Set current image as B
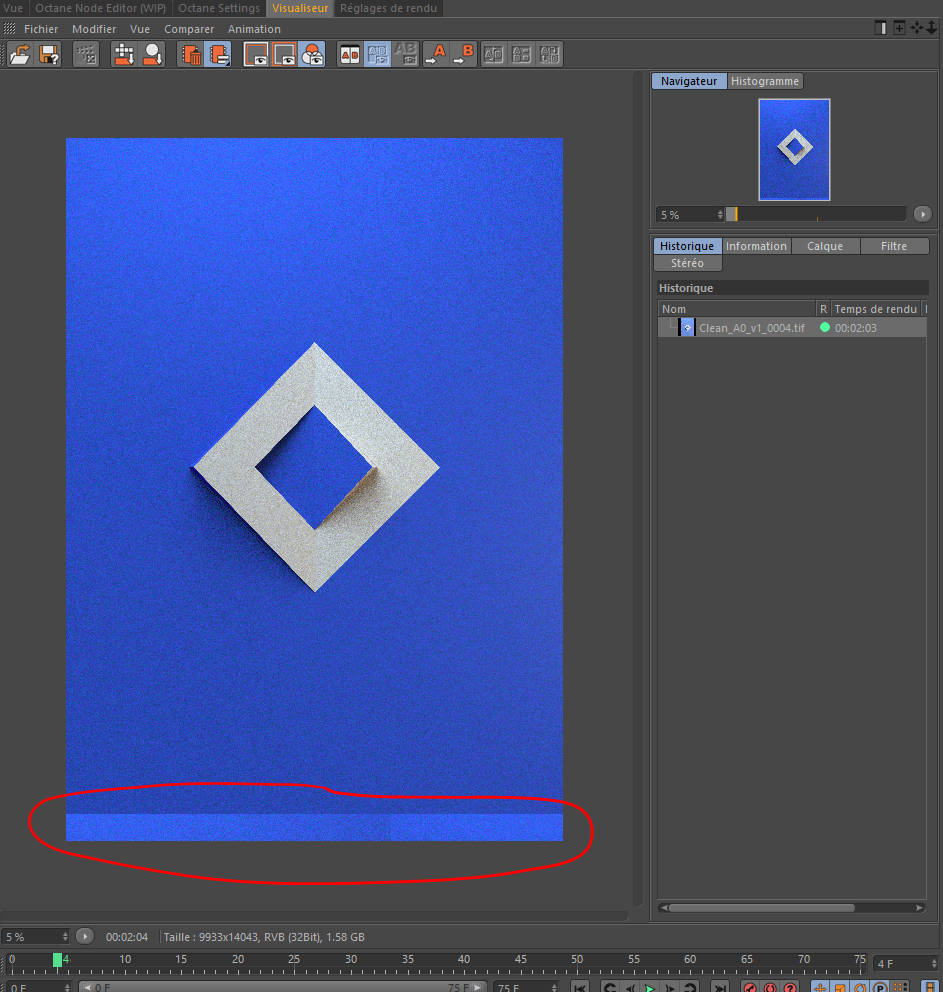The image size is (943, 992). (x=464, y=54)
